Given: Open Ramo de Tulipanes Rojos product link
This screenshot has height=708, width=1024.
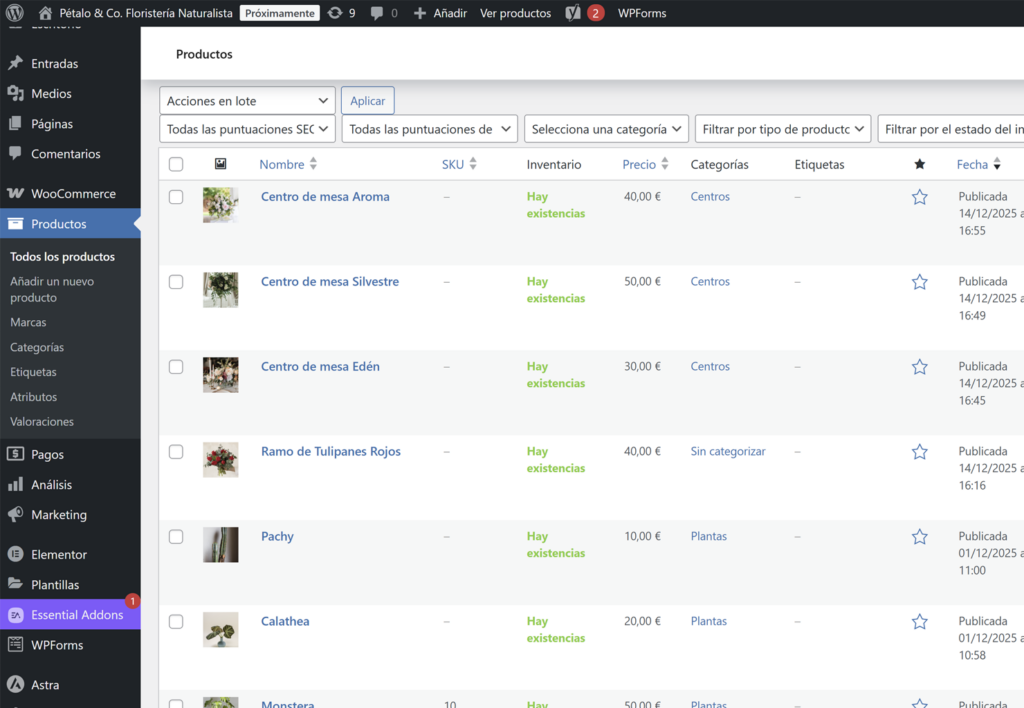Looking at the screenshot, I should [x=331, y=451].
